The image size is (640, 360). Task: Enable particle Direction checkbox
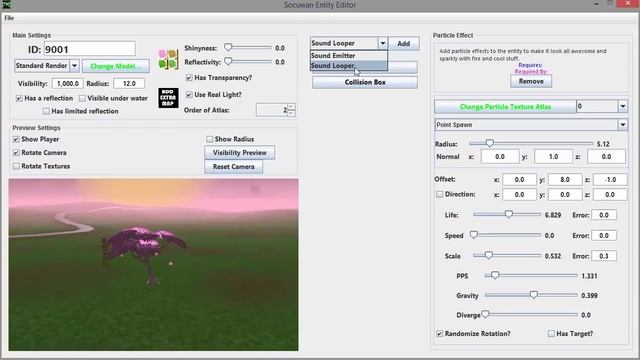coord(440,194)
